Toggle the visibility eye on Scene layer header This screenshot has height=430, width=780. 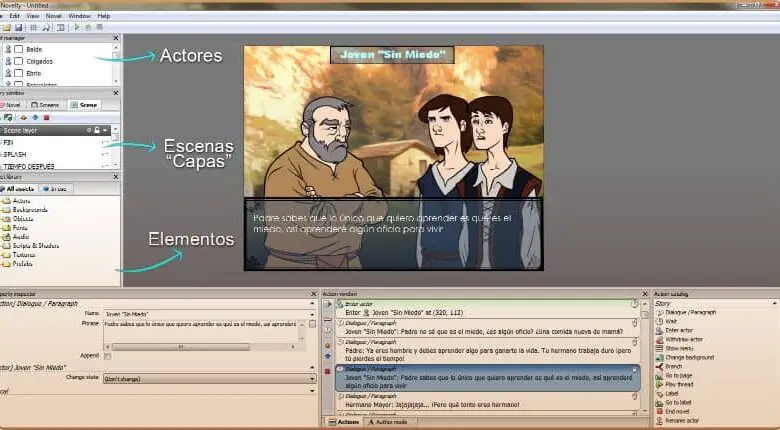[x=89, y=130]
